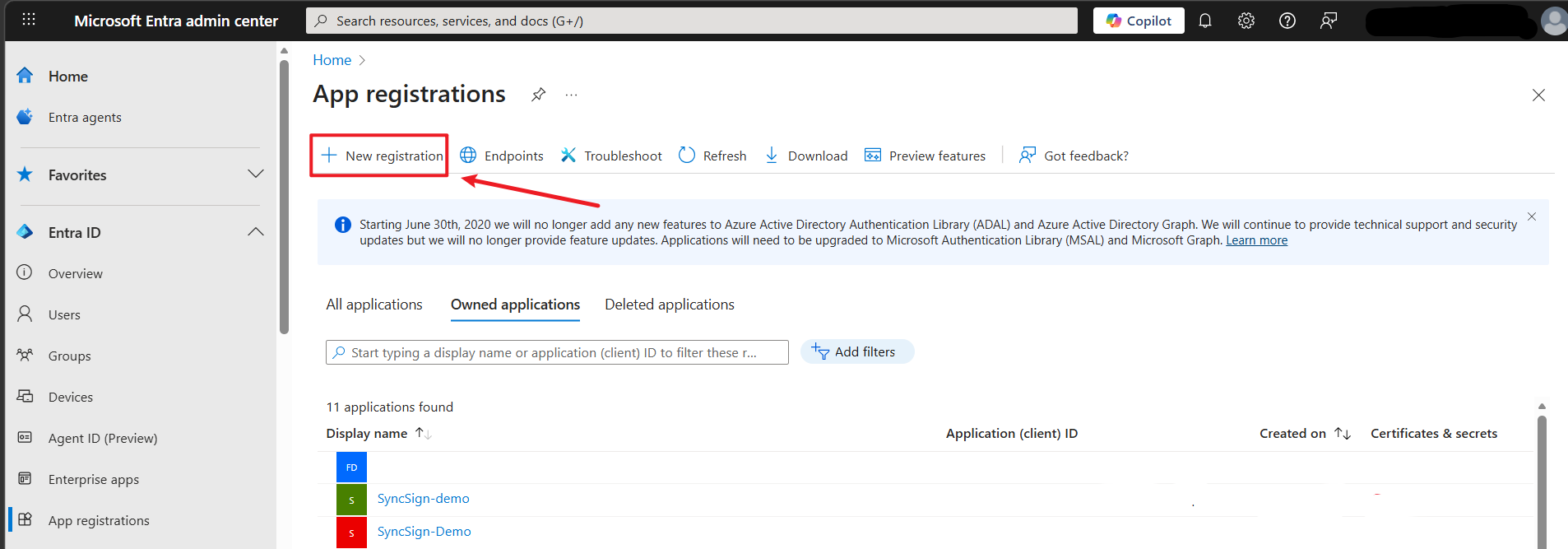Dismiss the ADAL information banner
This screenshot has width=1568, height=549.
point(1531,216)
